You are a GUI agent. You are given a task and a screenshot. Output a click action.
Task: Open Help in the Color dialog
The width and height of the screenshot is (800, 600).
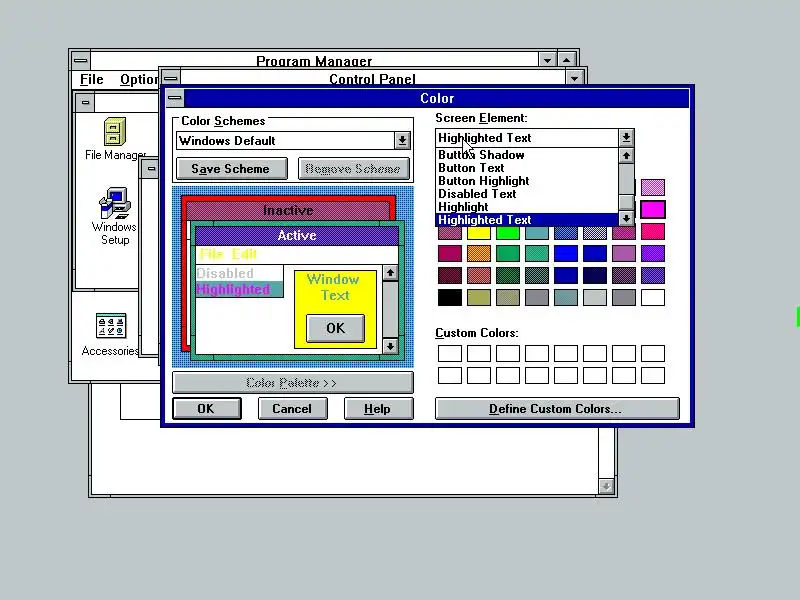pos(378,409)
